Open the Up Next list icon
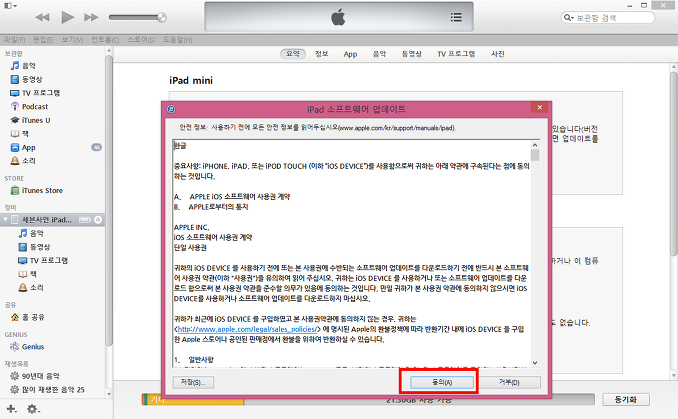This screenshot has height=419, width=678. coord(456,17)
